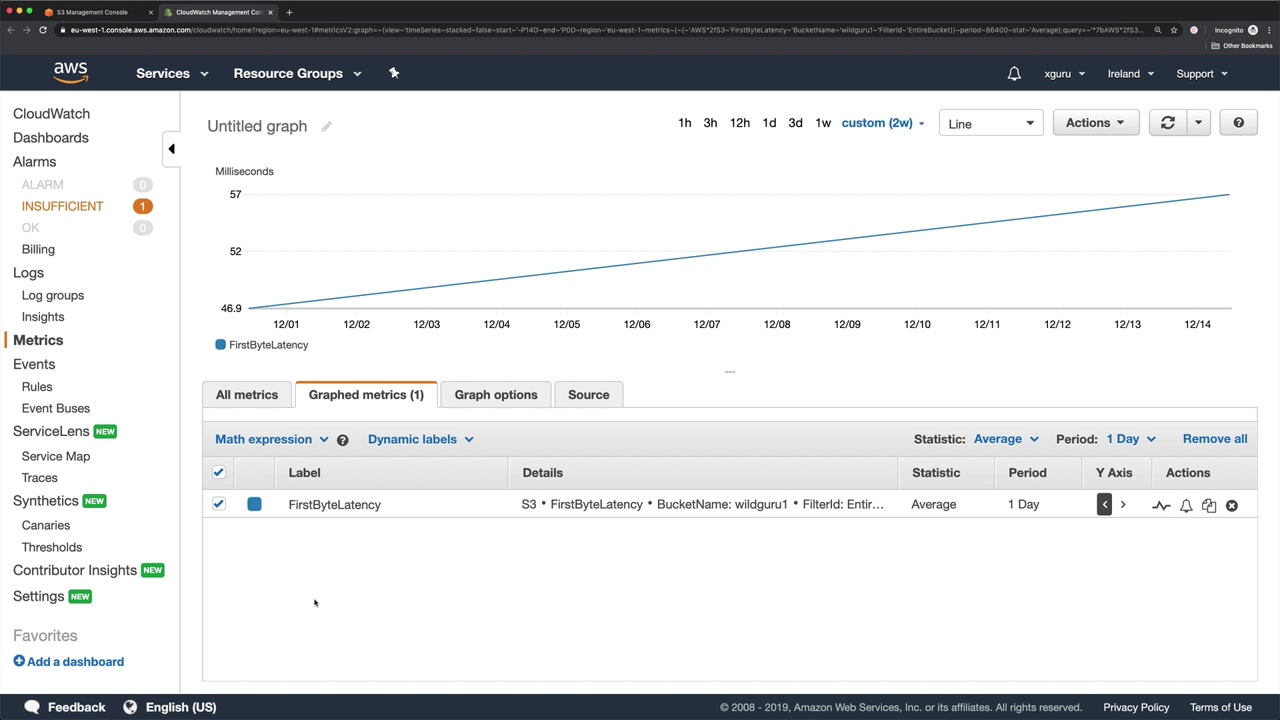
Task: Edit the Untitled graph name pencil icon
Action: [x=326, y=126]
